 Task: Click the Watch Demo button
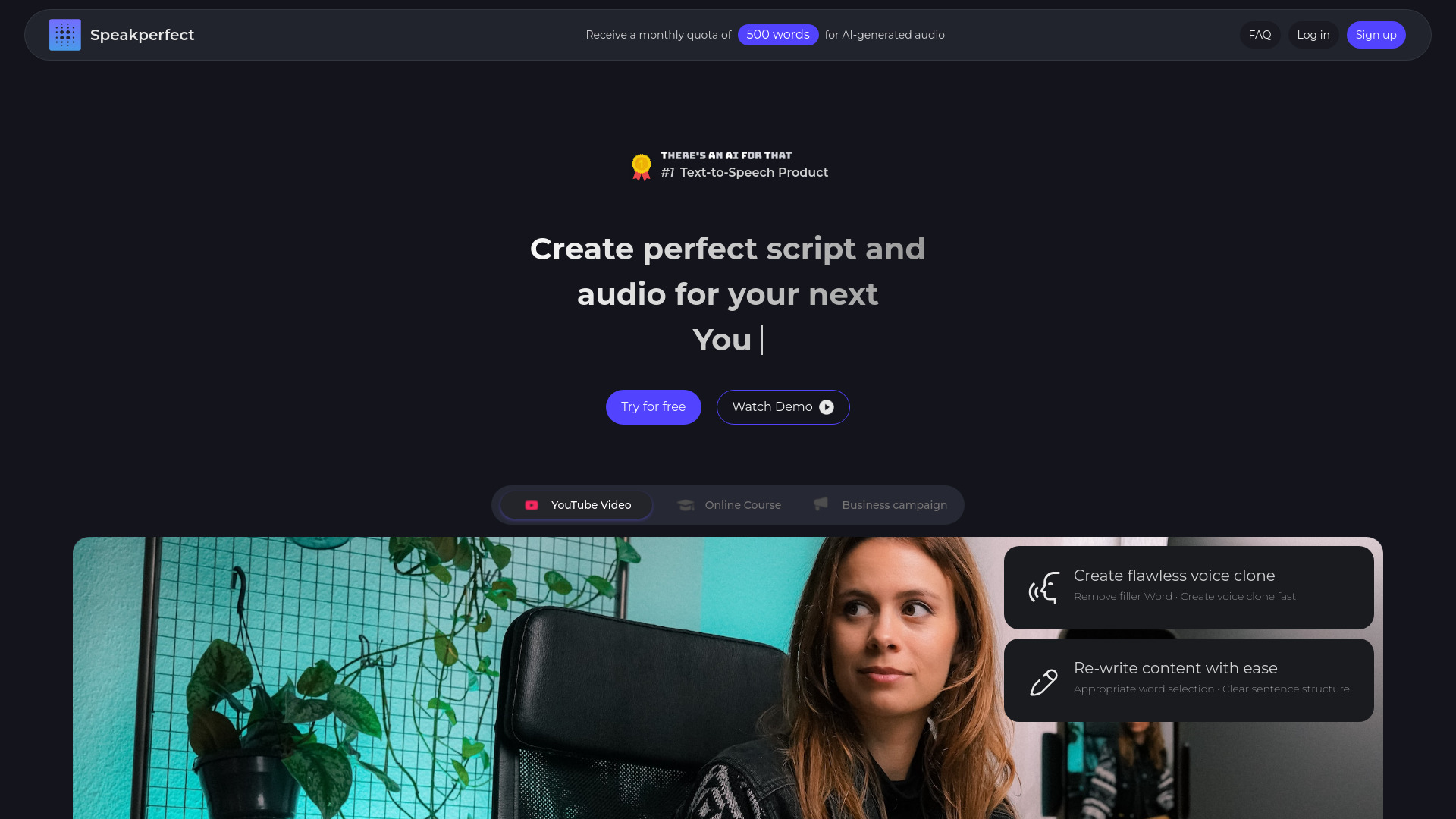783,407
